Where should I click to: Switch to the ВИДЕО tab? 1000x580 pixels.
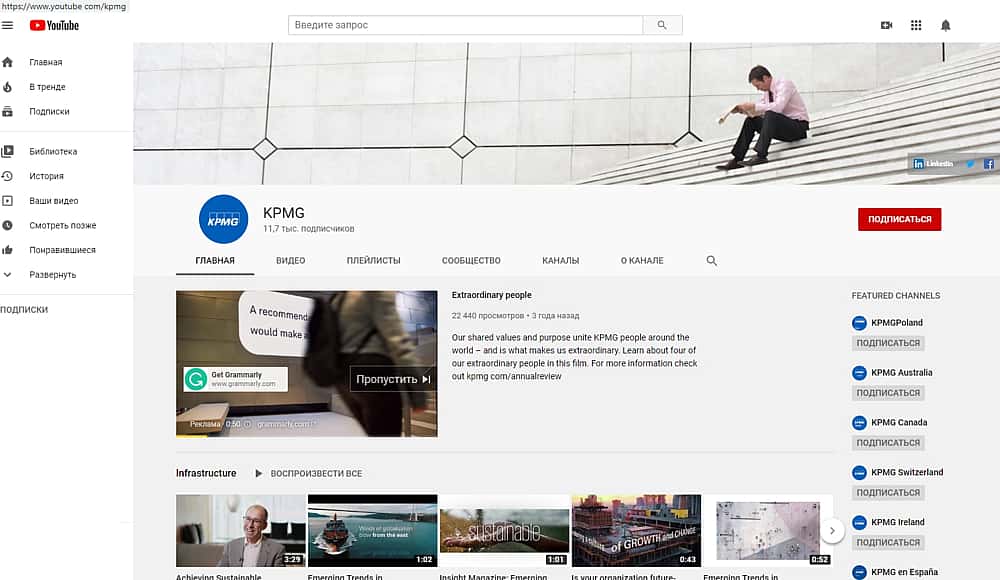click(290, 260)
